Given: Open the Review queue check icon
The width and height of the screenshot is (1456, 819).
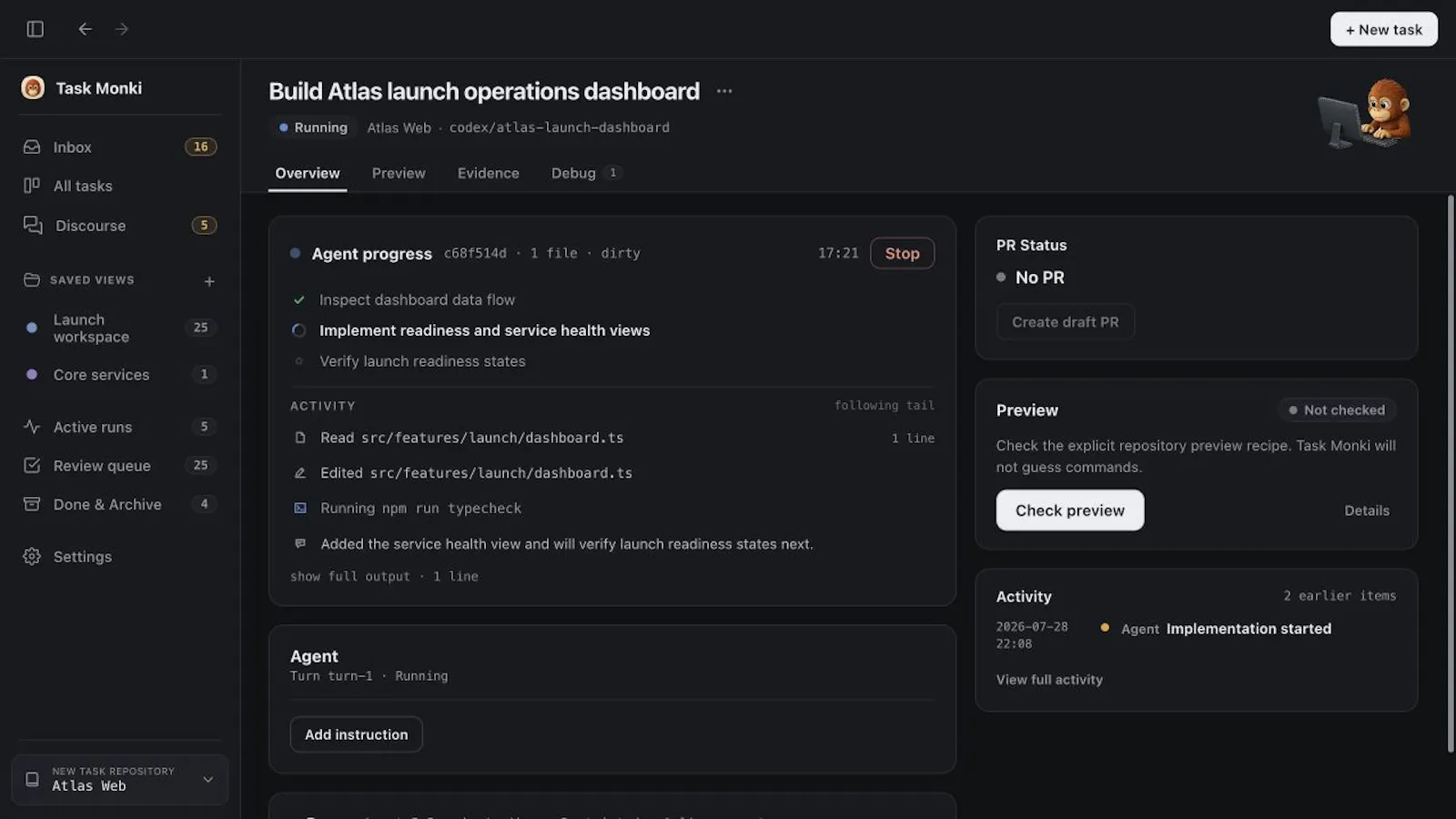Looking at the screenshot, I should click(32, 465).
